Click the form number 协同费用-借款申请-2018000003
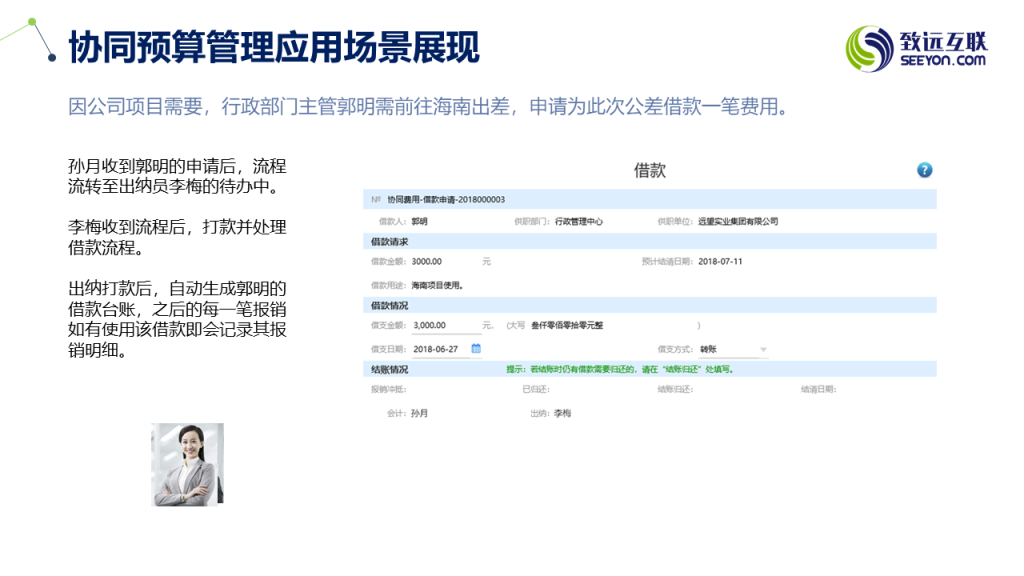The width and height of the screenshot is (1024, 576). tap(446, 200)
